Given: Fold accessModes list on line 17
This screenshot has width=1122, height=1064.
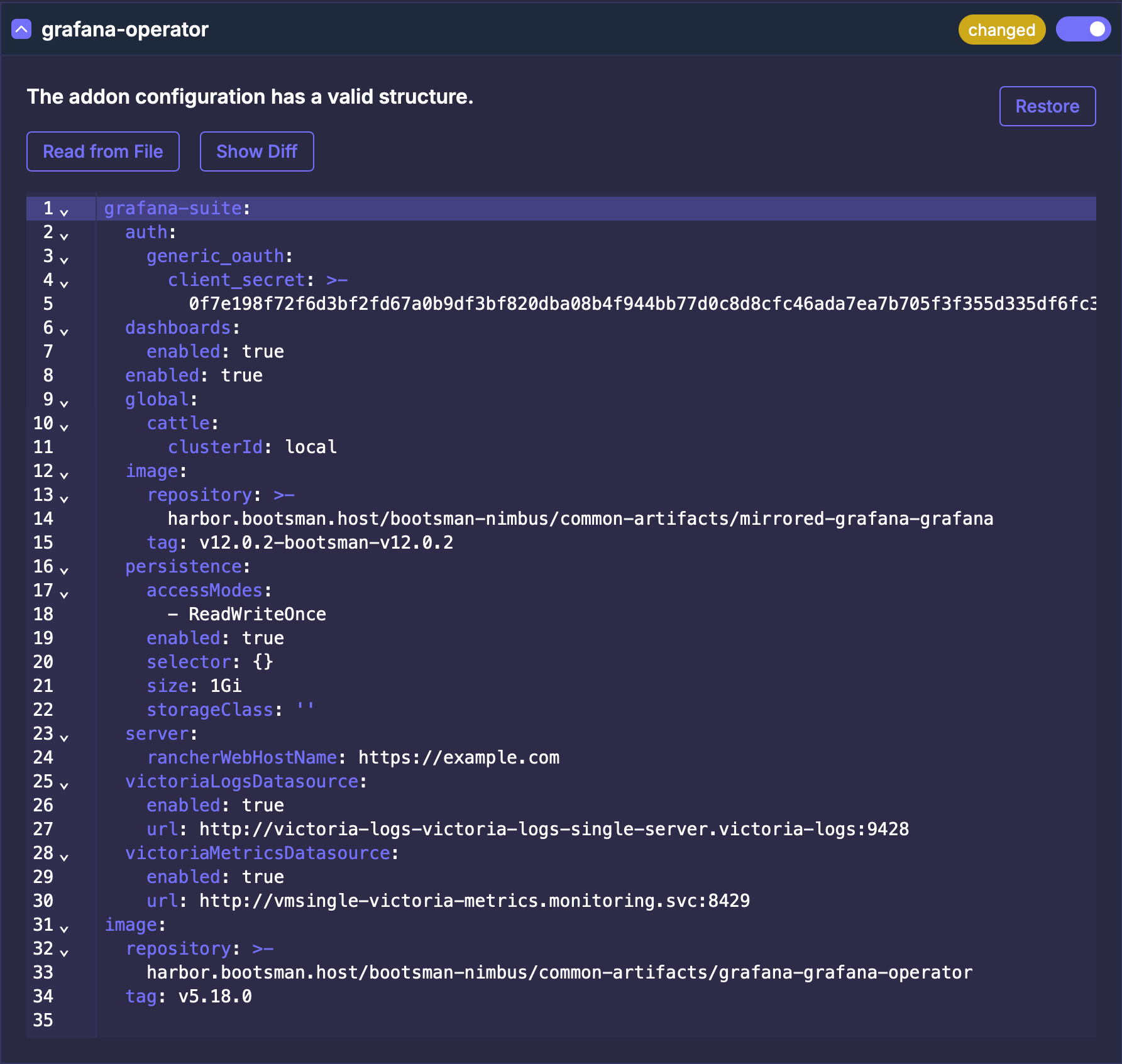Looking at the screenshot, I should 64,594.
